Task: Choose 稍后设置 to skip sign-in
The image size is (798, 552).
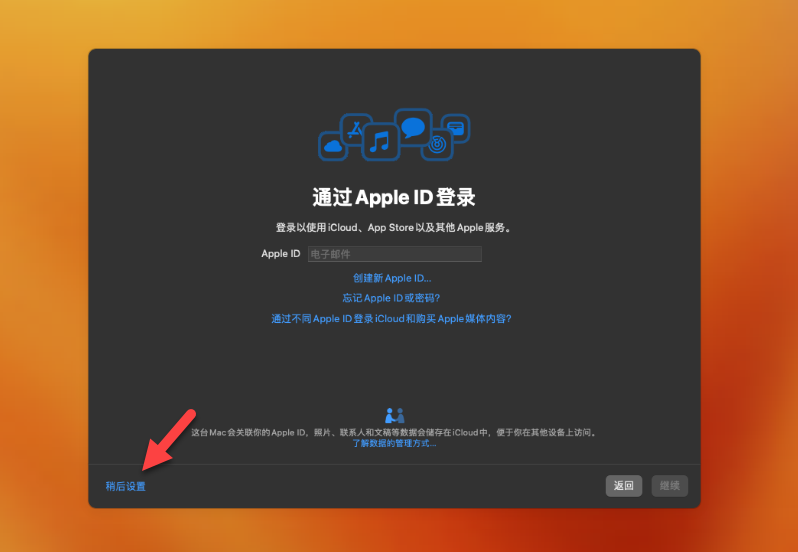Action: click(126, 486)
